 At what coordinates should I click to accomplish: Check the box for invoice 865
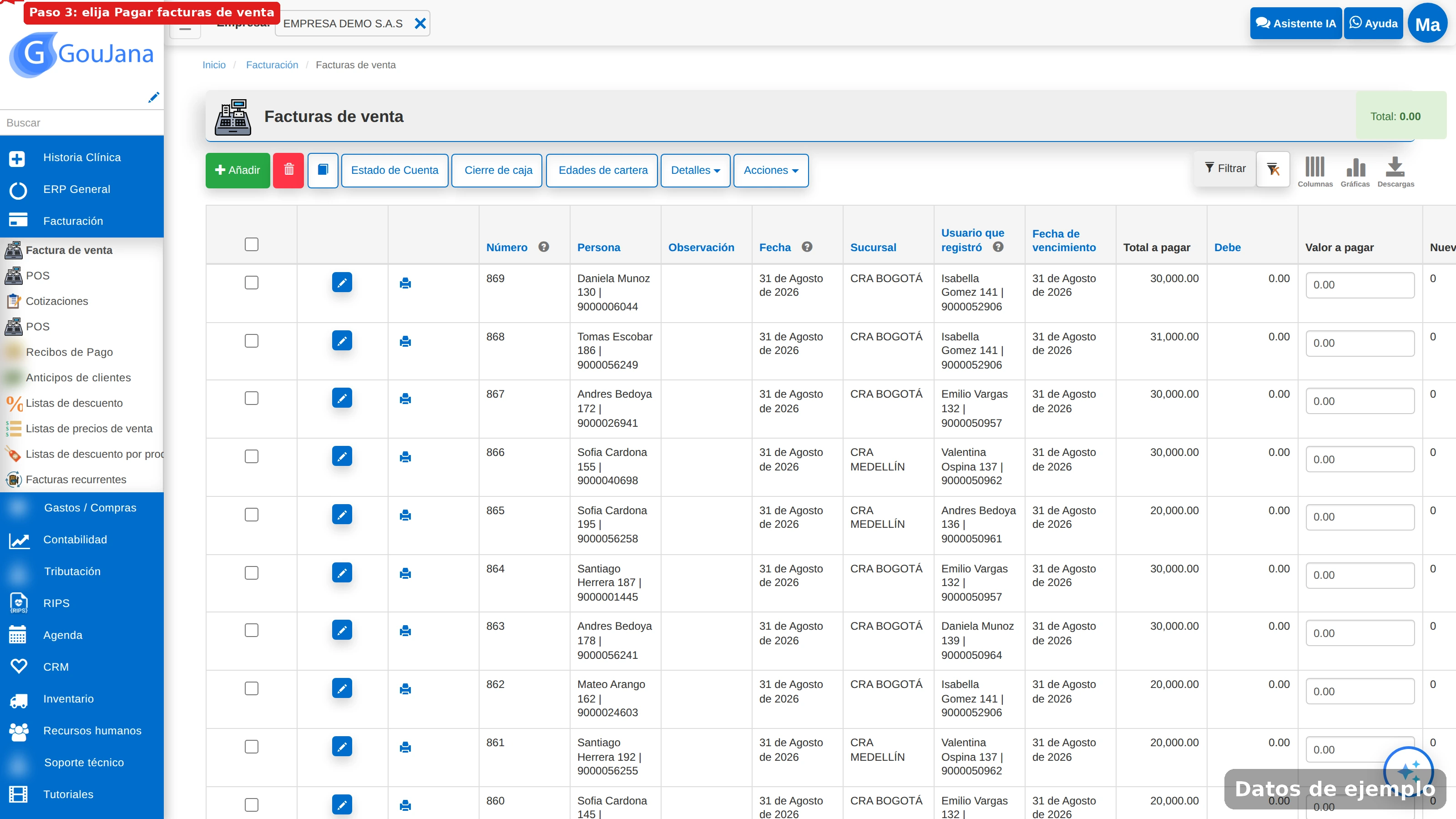(252, 514)
